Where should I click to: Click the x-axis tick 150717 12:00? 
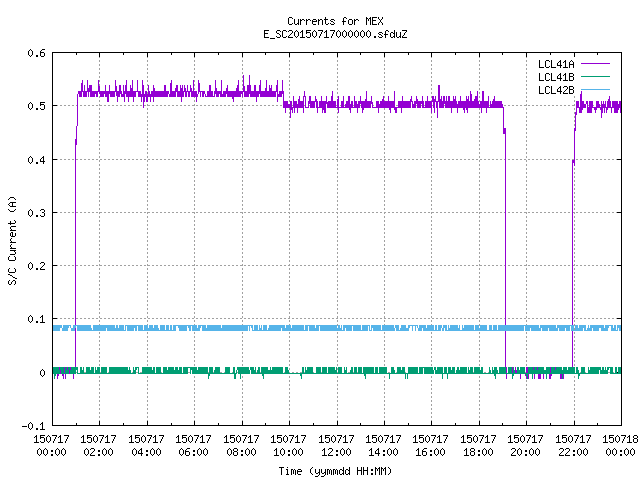pyautogui.click(x=336, y=445)
